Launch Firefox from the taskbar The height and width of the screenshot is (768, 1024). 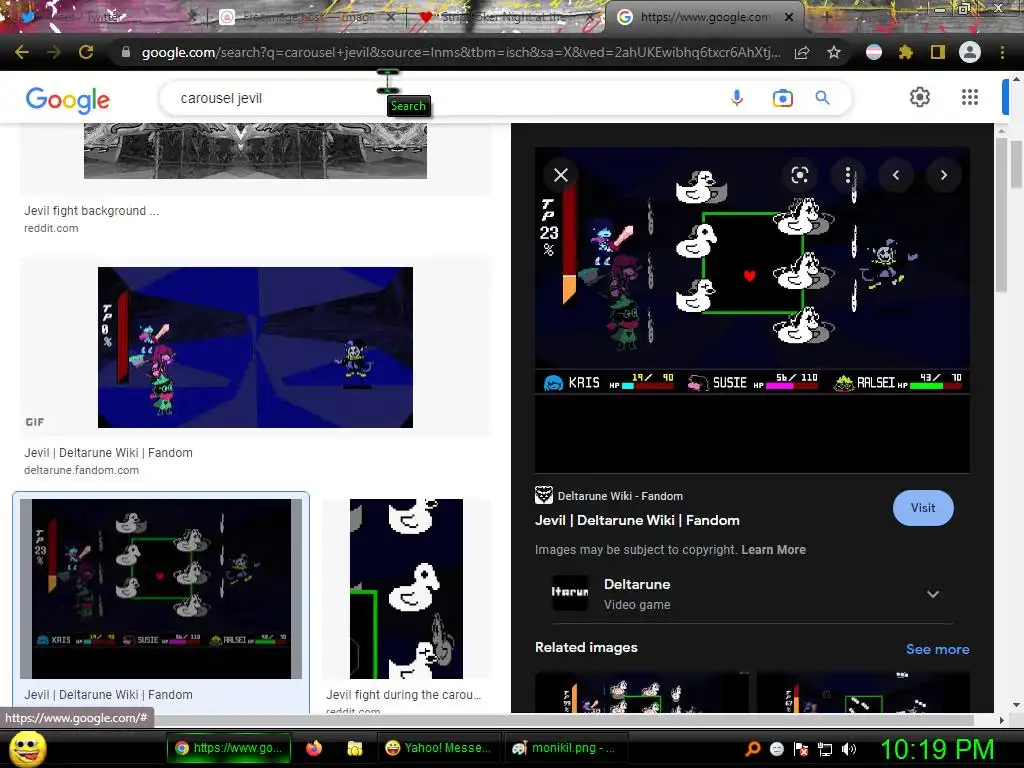[314, 748]
